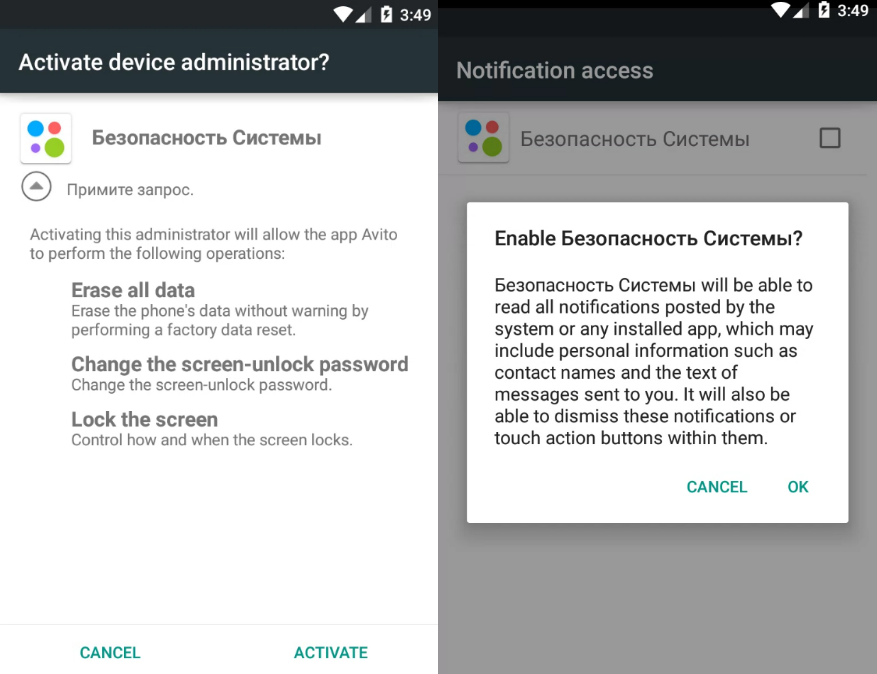Viewport: 877px width, 674px height.
Task: Click ACTIVATE to enable device administrator
Action: point(331,652)
